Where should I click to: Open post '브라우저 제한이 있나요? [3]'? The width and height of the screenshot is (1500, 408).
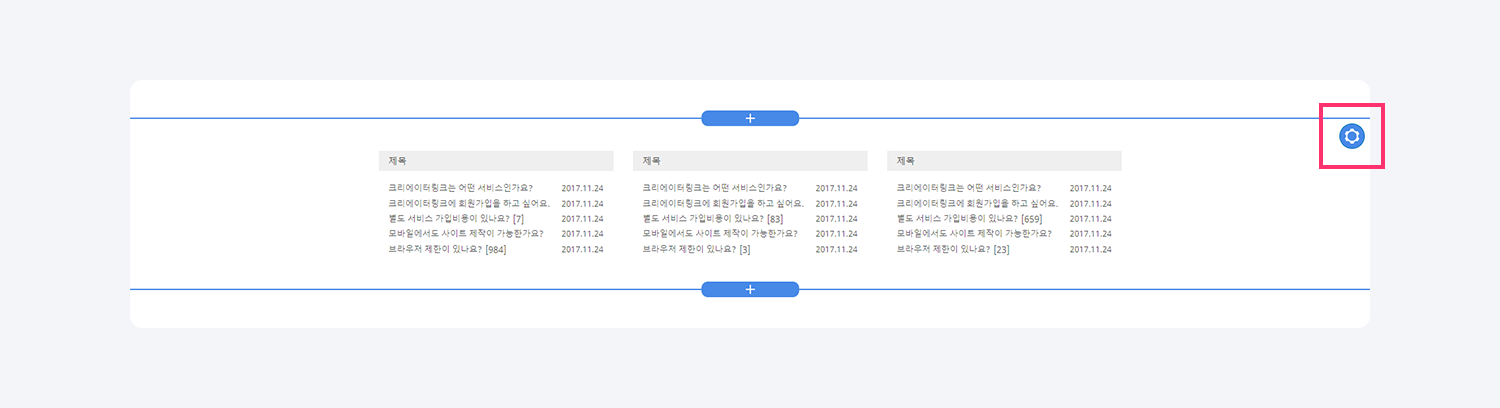pyautogui.click(x=696, y=250)
